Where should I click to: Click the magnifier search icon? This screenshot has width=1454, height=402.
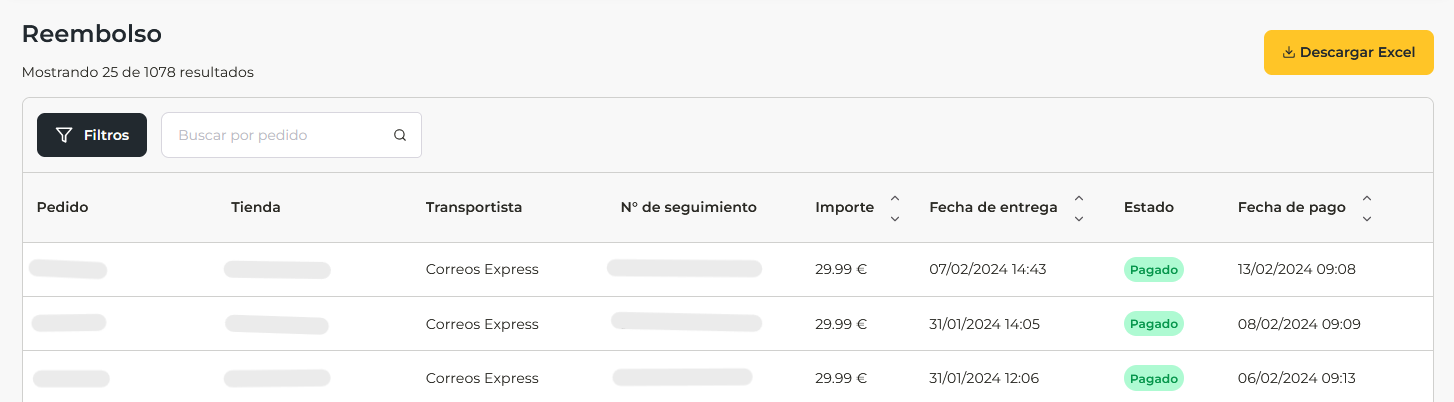(x=400, y=135)
